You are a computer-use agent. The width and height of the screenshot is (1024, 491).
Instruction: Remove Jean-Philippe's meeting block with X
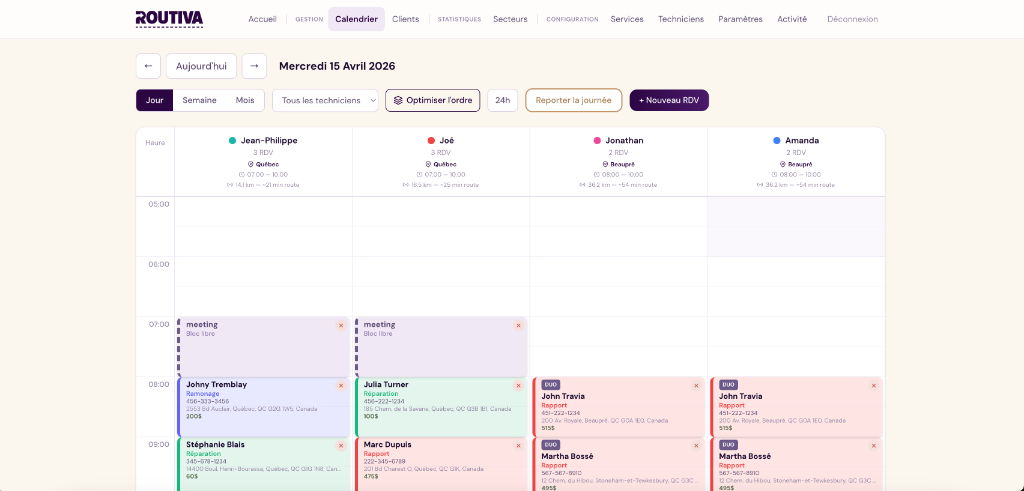tap(340, 325)
